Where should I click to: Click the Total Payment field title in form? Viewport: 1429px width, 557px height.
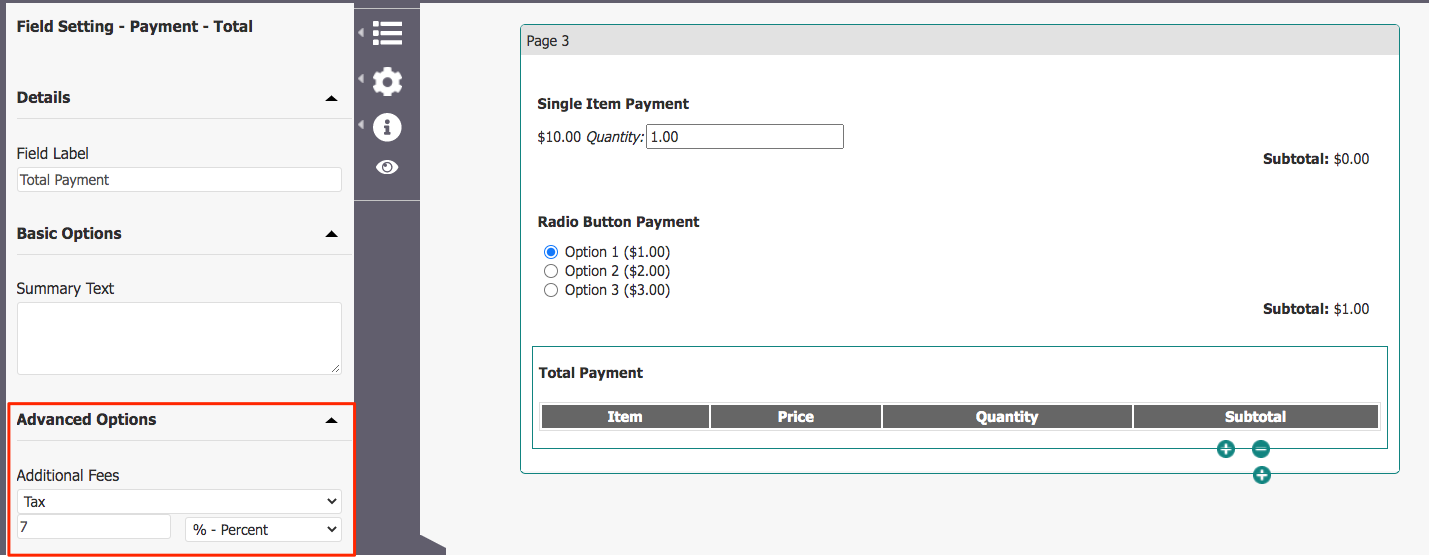(x=591, y=373)
